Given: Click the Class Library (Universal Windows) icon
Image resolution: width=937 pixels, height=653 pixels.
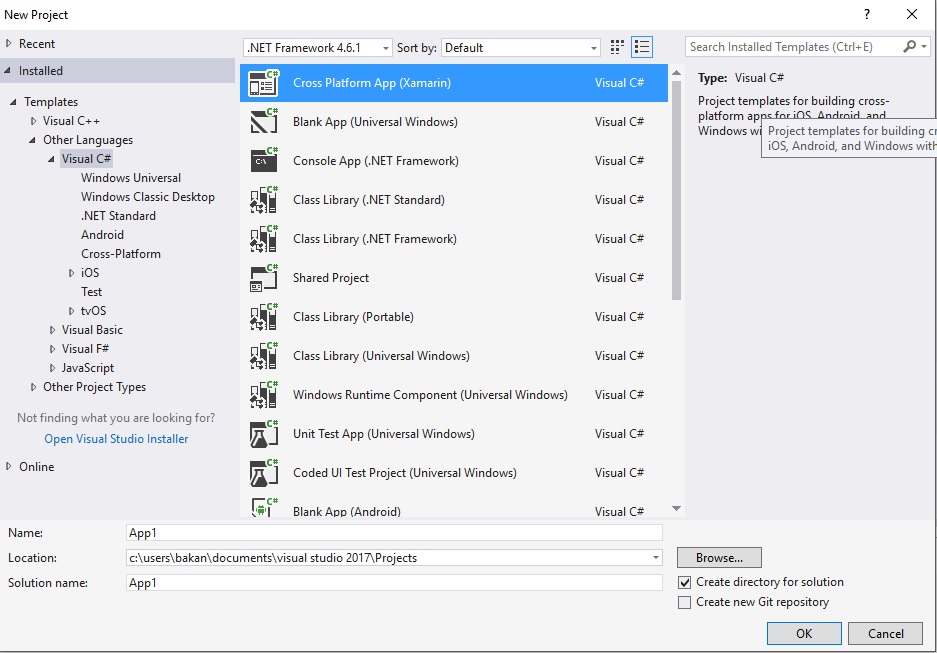Looking at the screenshot, I should click(x=264, y=355).
